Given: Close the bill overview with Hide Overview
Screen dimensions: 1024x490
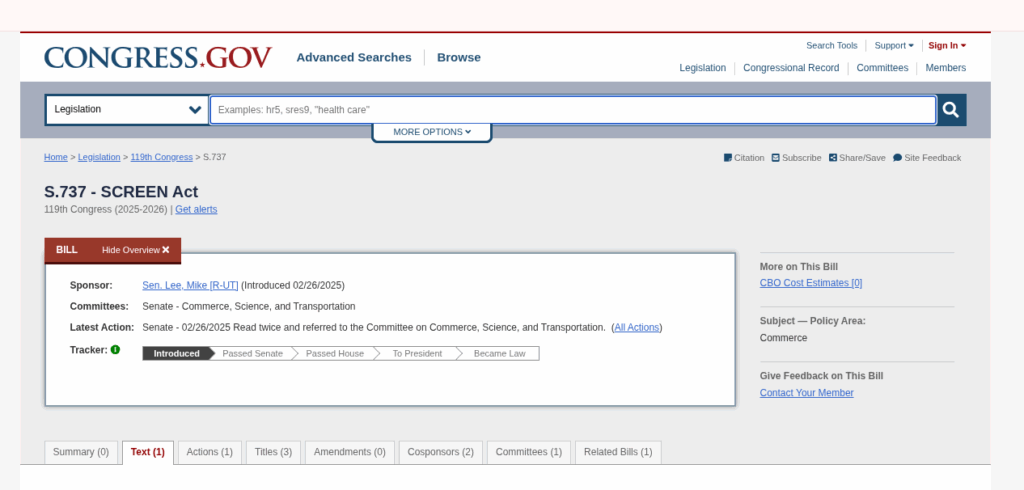Looking at the screenshot, I should 135,250.
